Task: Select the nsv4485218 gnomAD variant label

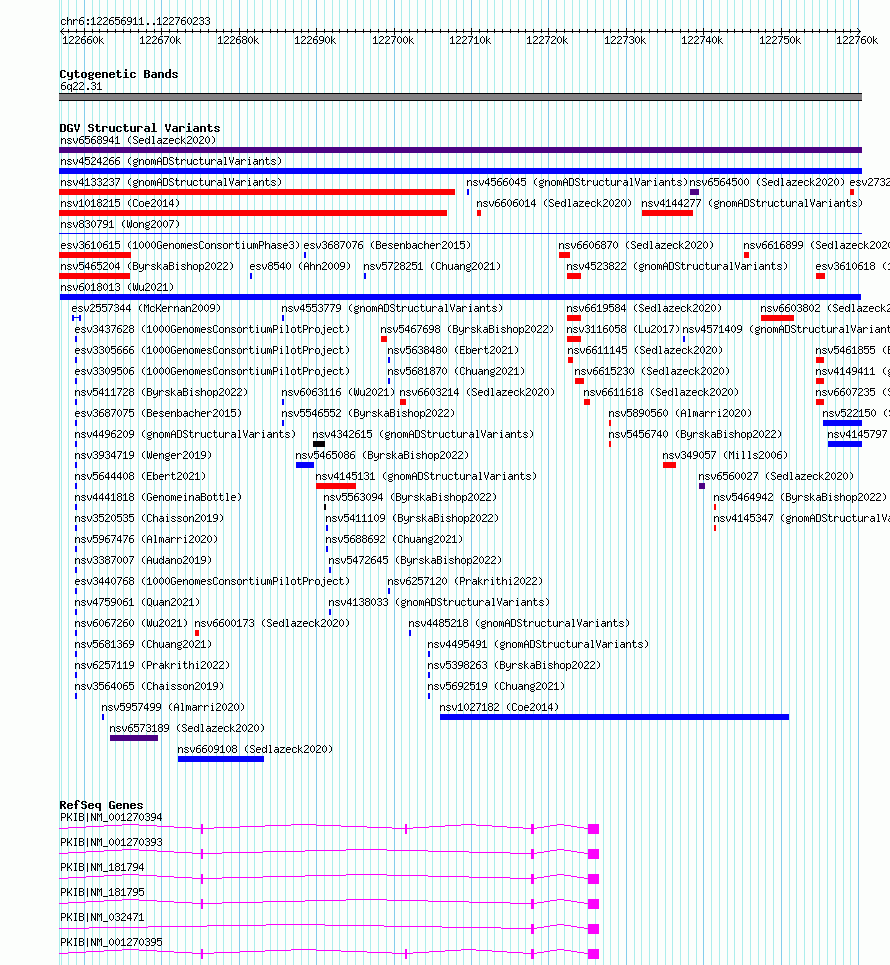Action: point(519,623)
